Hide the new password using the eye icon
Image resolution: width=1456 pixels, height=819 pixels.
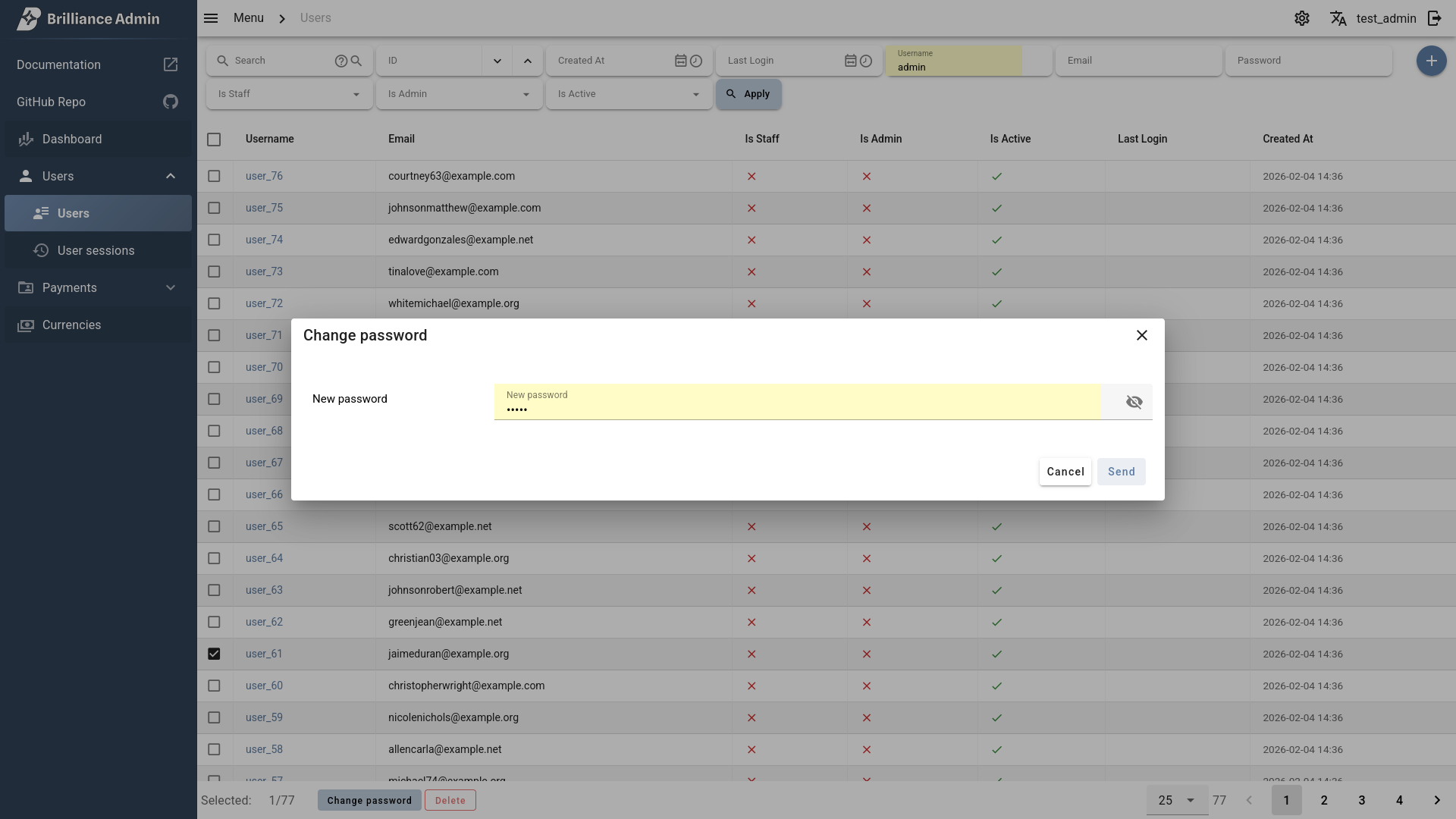coord(1134,402)
